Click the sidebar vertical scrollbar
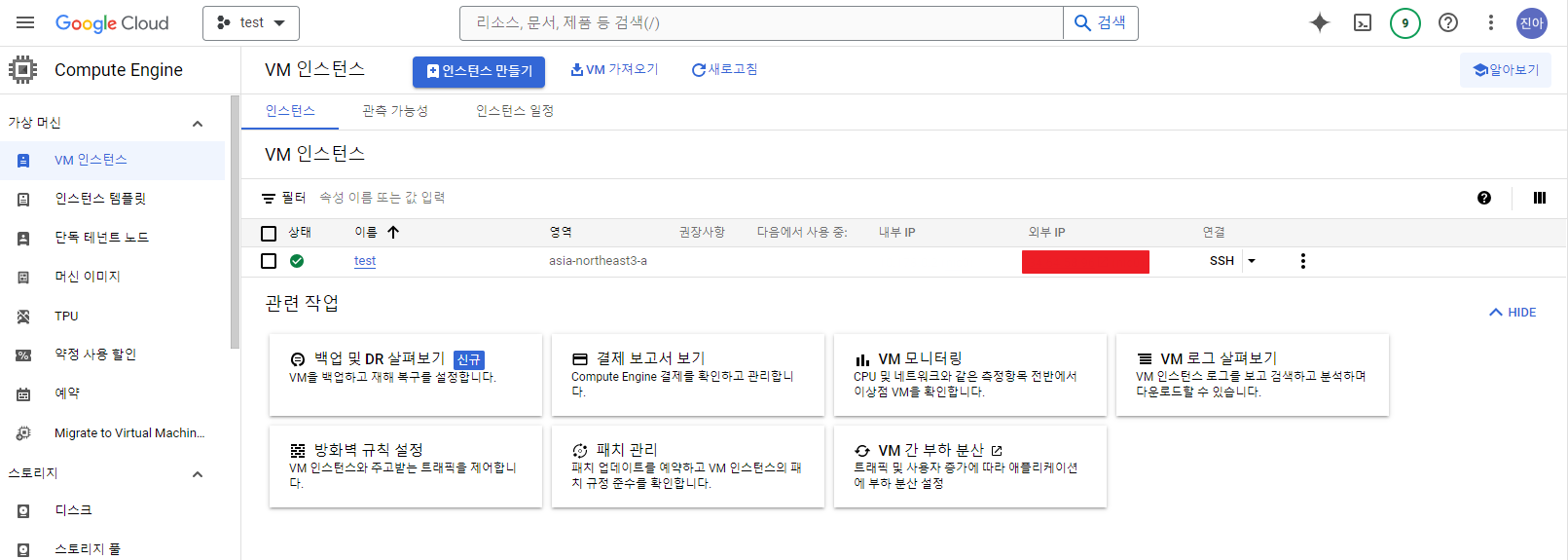 tap(235, 222)
